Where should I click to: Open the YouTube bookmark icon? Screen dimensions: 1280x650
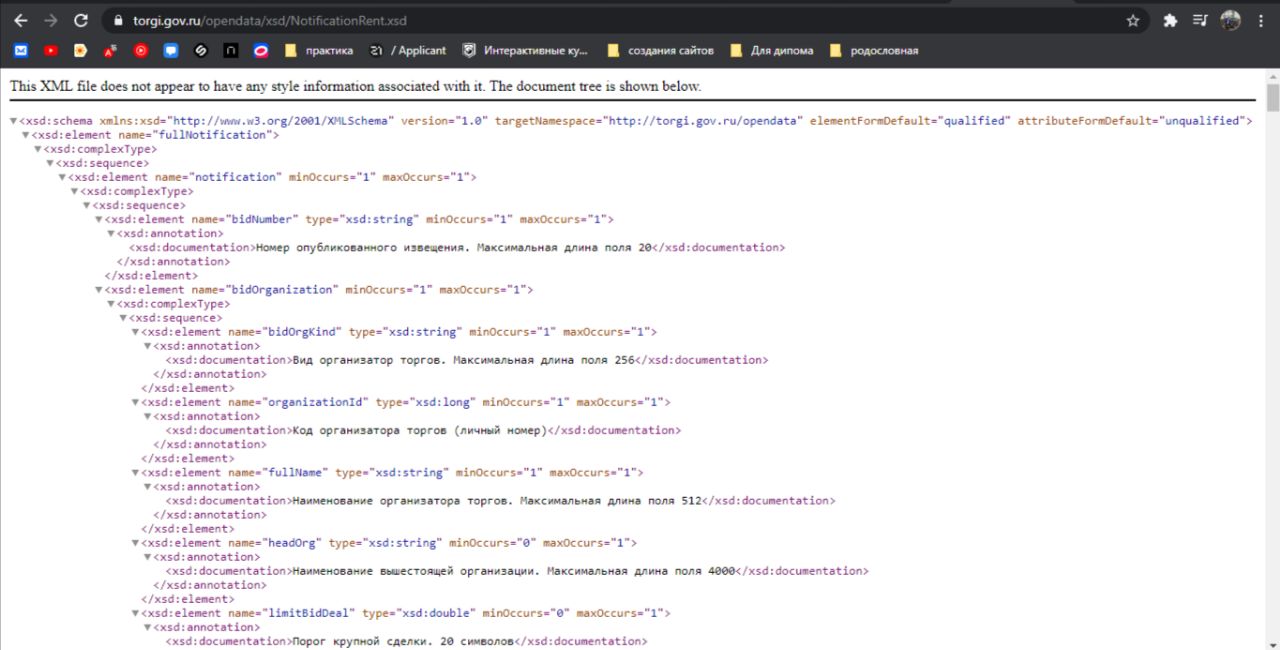point(51,50)
